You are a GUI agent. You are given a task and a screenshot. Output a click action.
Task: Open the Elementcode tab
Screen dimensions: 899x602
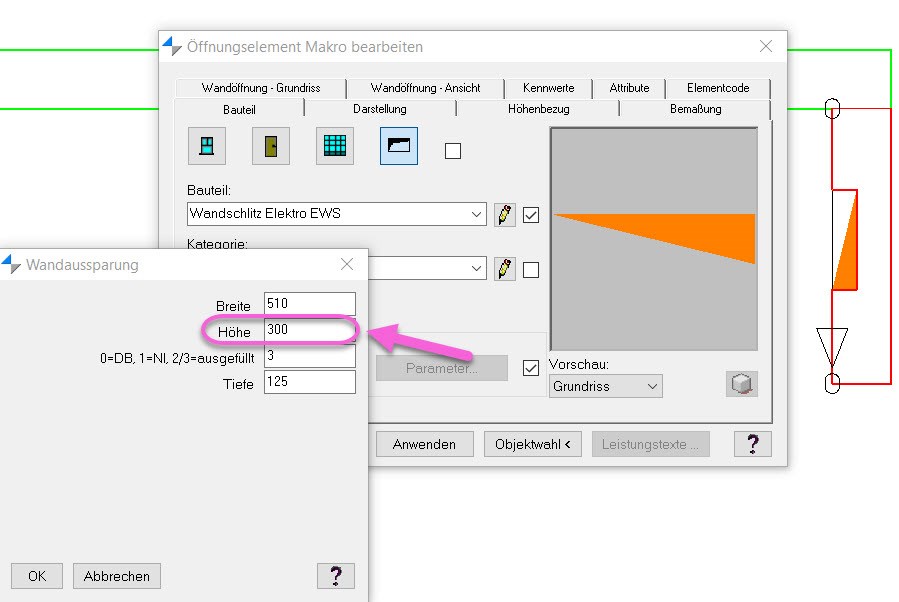(718, 88)
